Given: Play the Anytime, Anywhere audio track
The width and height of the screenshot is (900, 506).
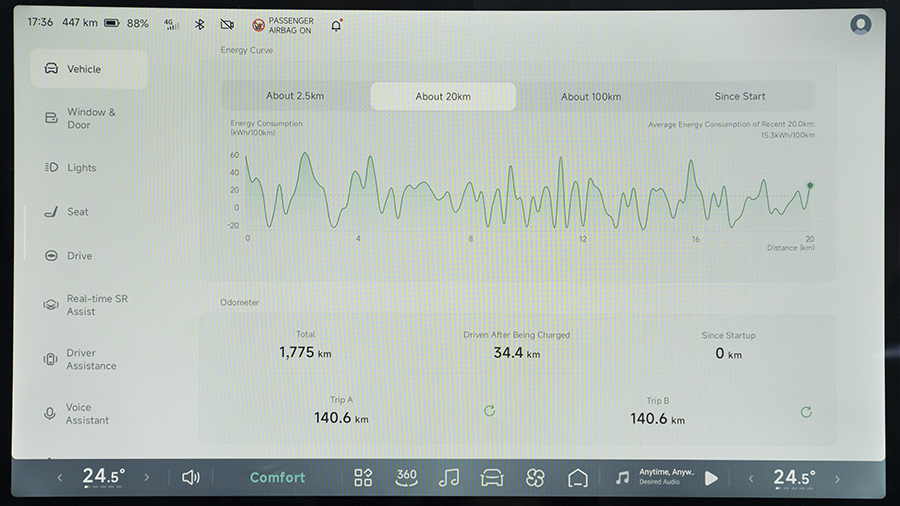Looking at the screenshot, I should [x=711, y=478].
